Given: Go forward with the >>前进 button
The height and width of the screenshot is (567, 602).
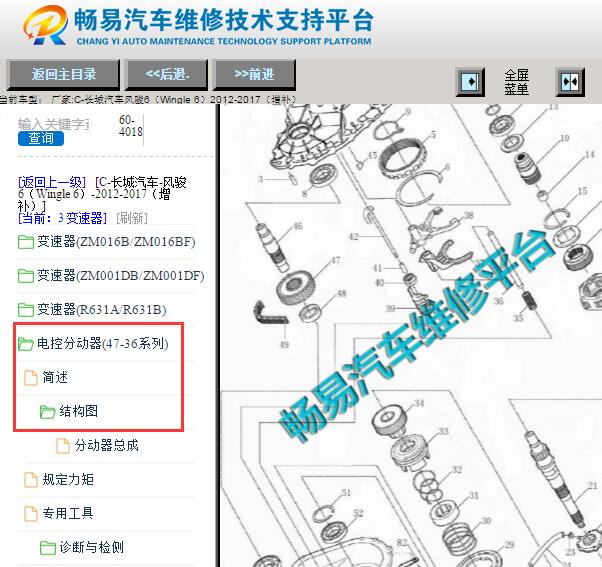Looking at the screenshot, I should (x=254, y=74).
